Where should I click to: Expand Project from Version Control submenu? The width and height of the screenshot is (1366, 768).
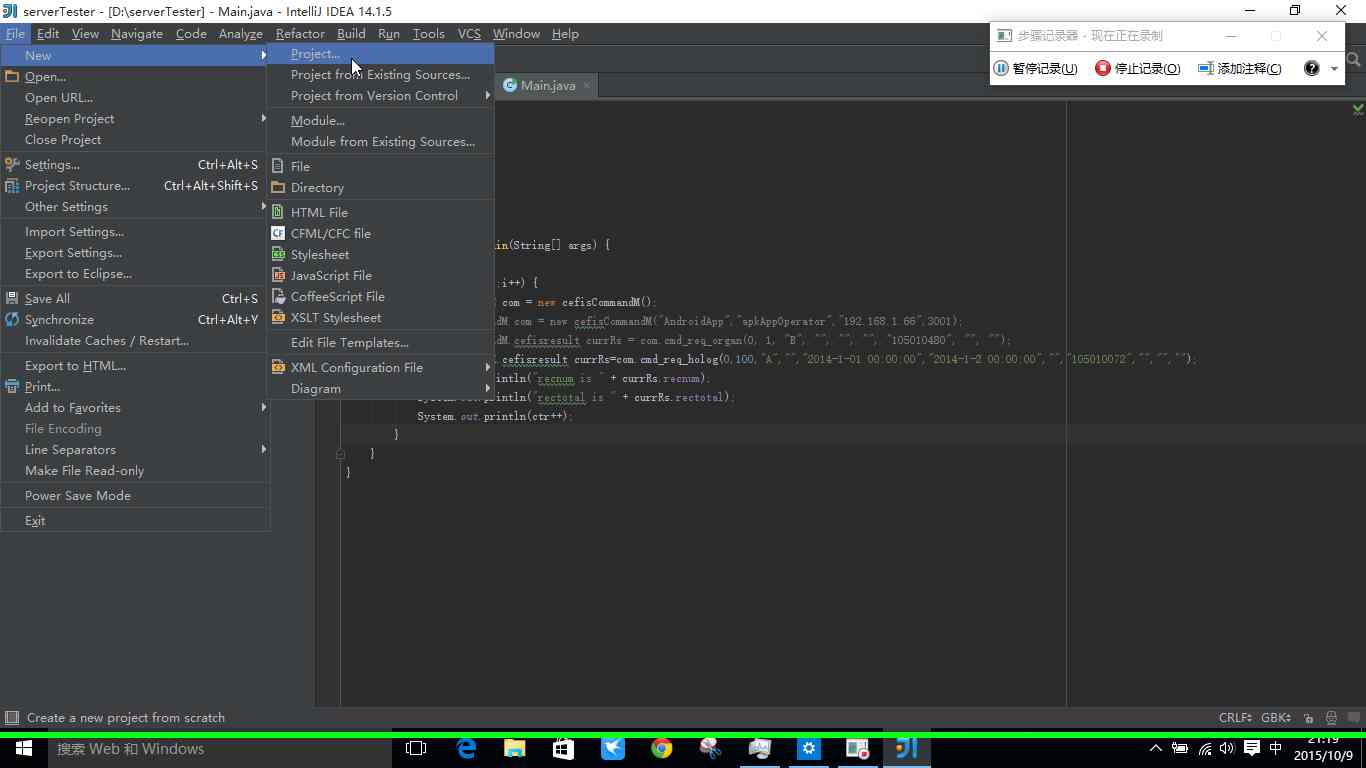click(380, 96)
